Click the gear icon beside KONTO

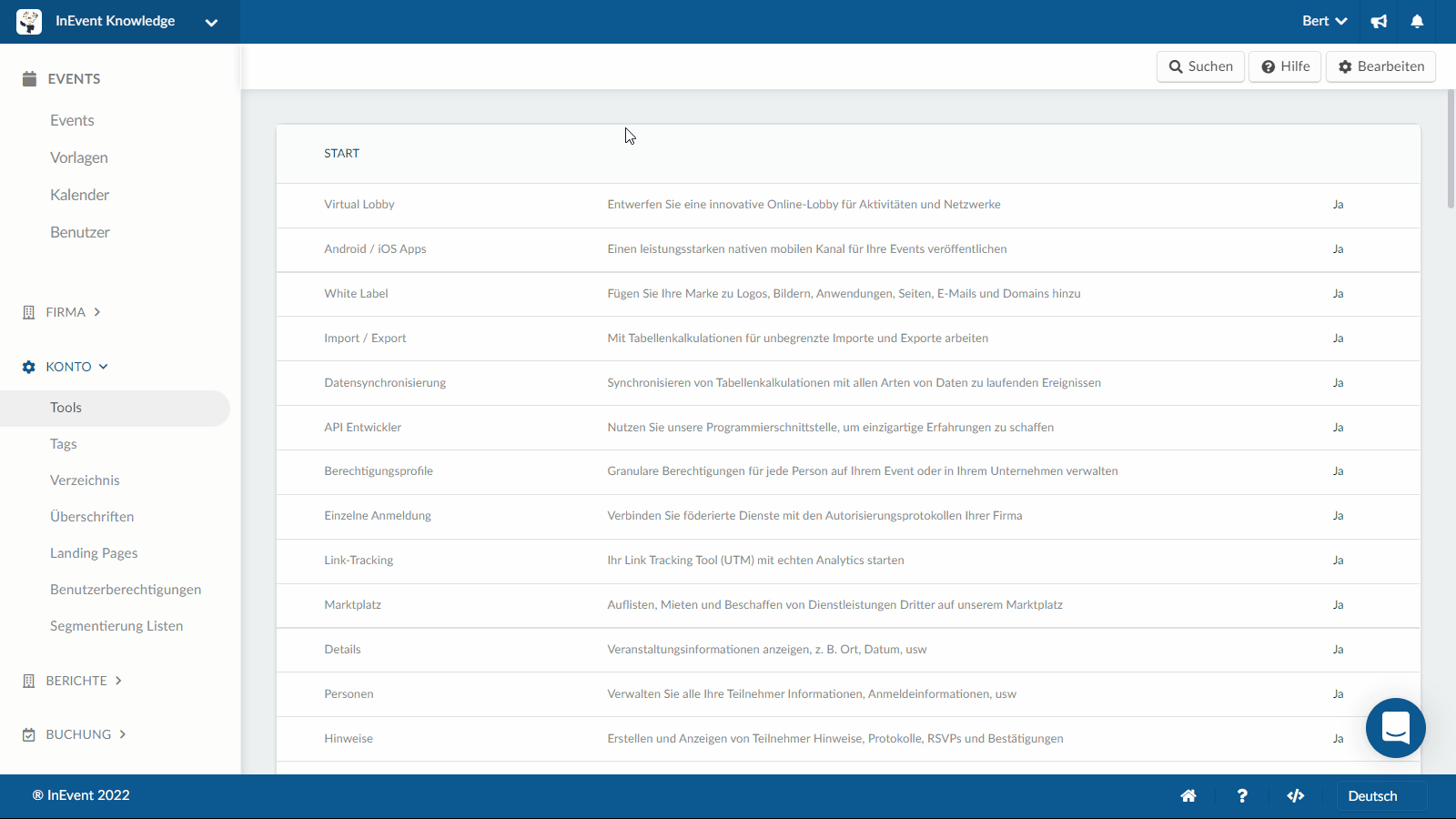click(28, 367)
